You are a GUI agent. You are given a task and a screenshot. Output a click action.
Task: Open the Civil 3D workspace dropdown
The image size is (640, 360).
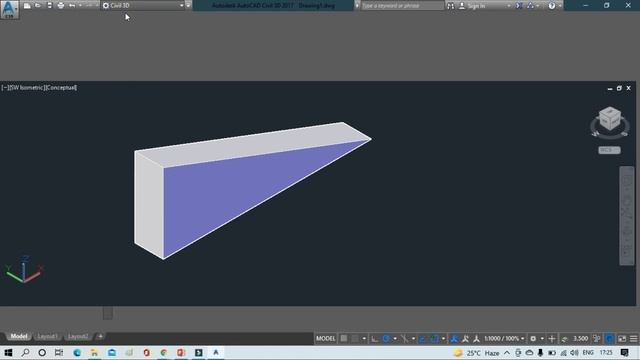(x=142, y=6)
